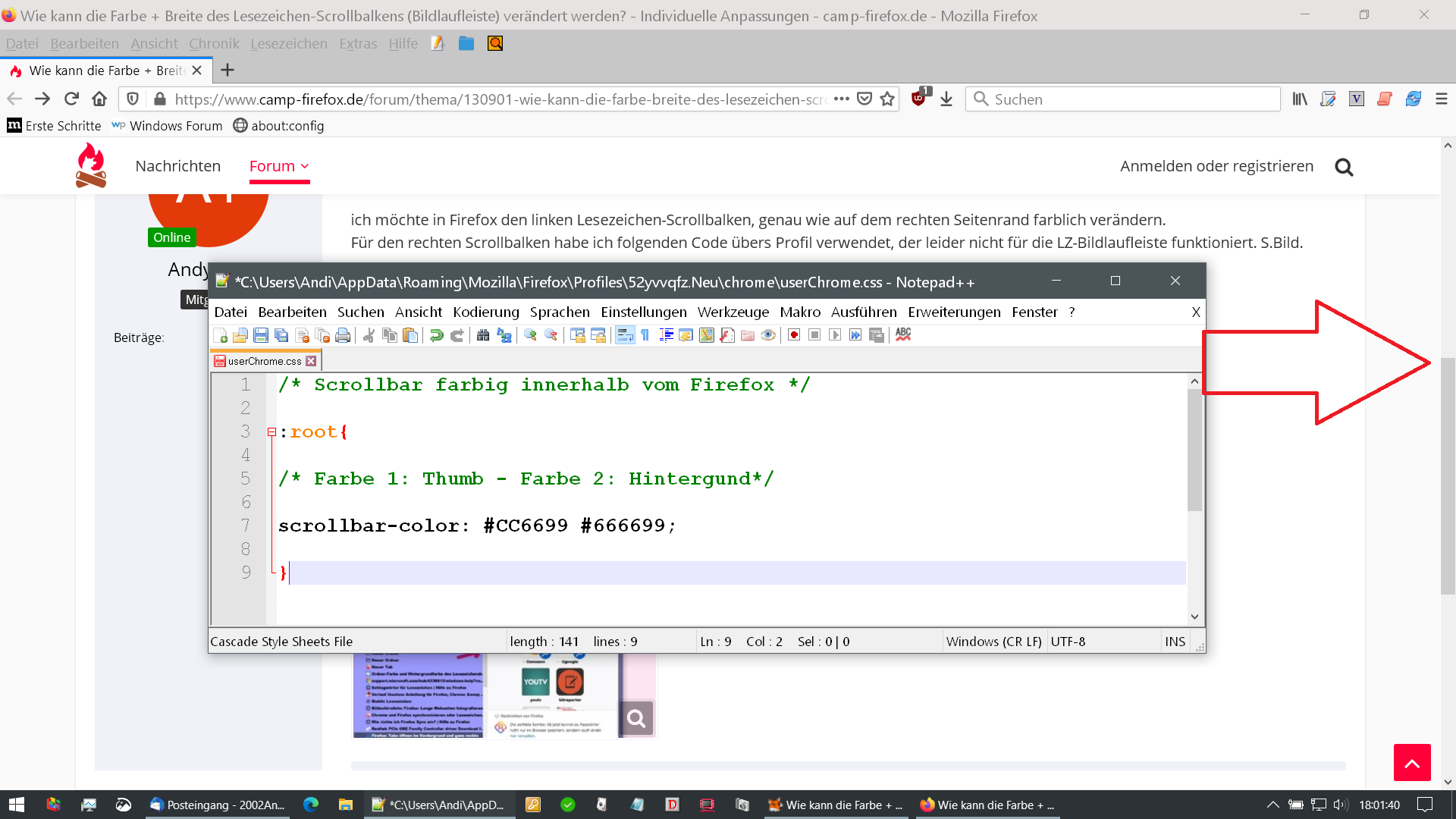Click the Print icon in Notepad++ toolbar
The width and height of the screenshot is (1456, 819).
pyautogui.click(x=343, y=335)
